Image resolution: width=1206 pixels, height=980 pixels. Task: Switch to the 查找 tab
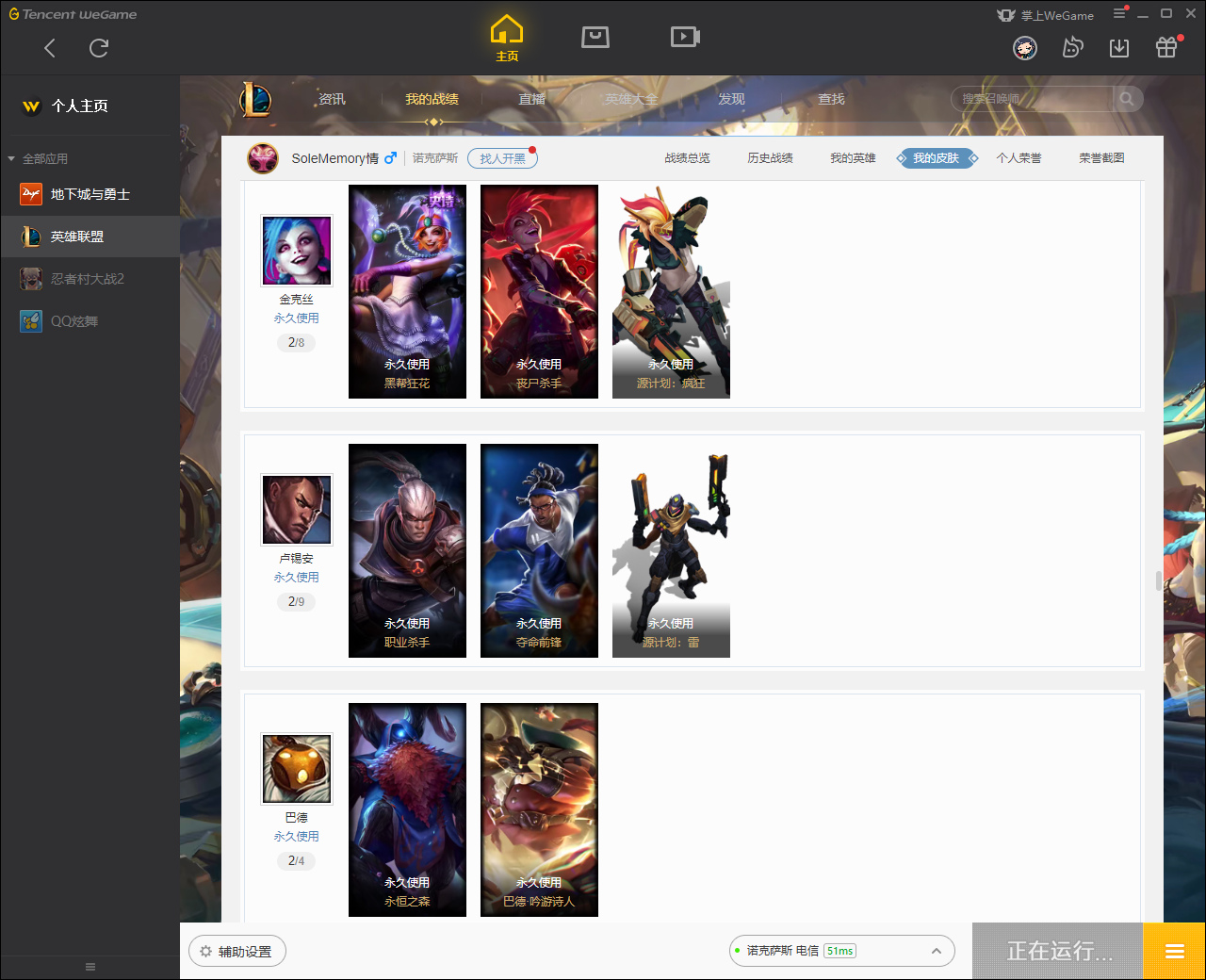click(831, 99)
